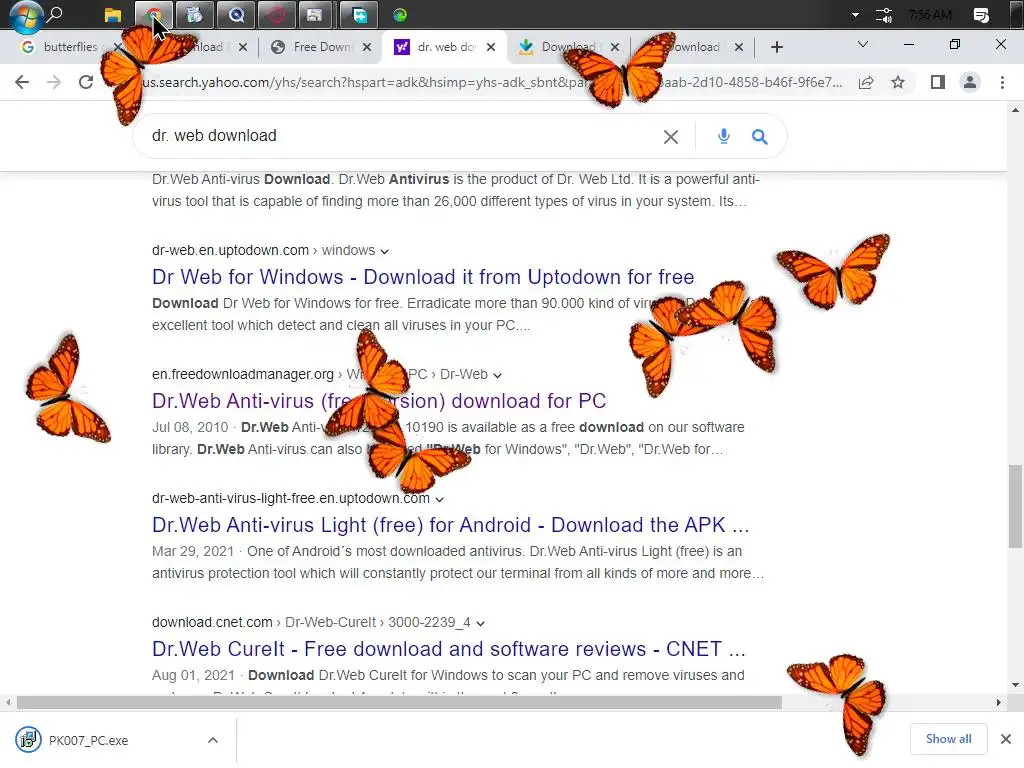Click the horizontal scrollbar thumb
Viewport: 1024px width, 768px height.
point(399,703)
